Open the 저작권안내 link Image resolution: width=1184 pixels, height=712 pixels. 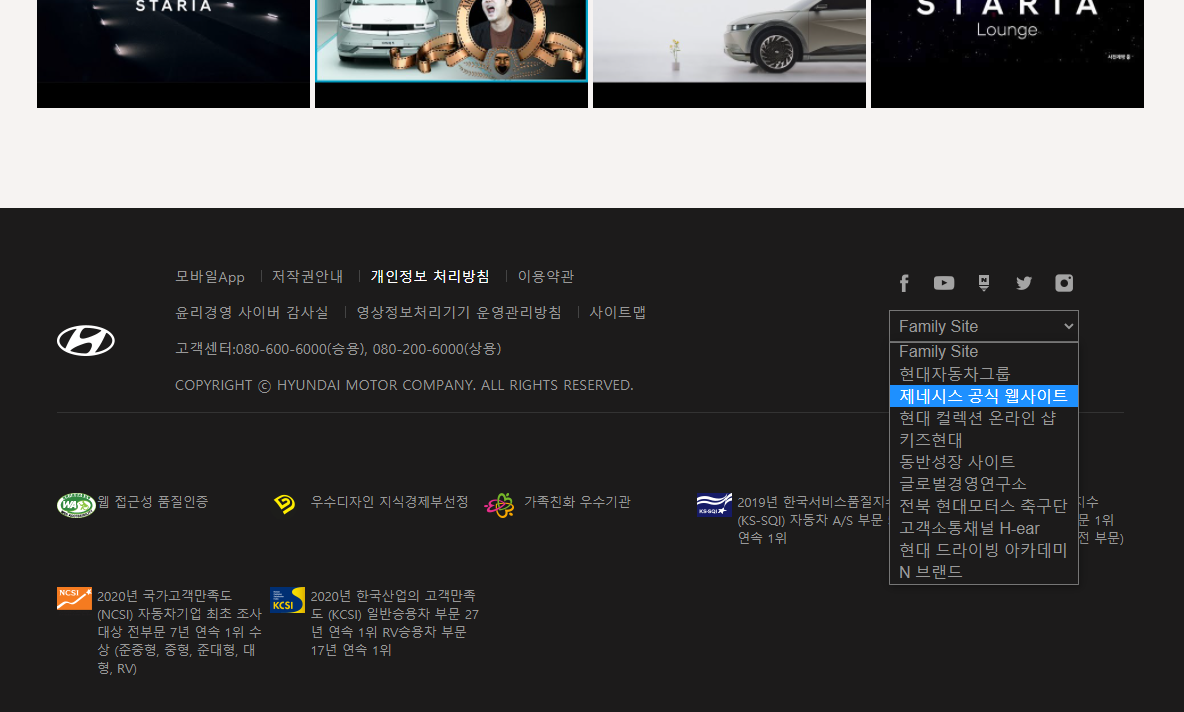(x=307, y=276)
